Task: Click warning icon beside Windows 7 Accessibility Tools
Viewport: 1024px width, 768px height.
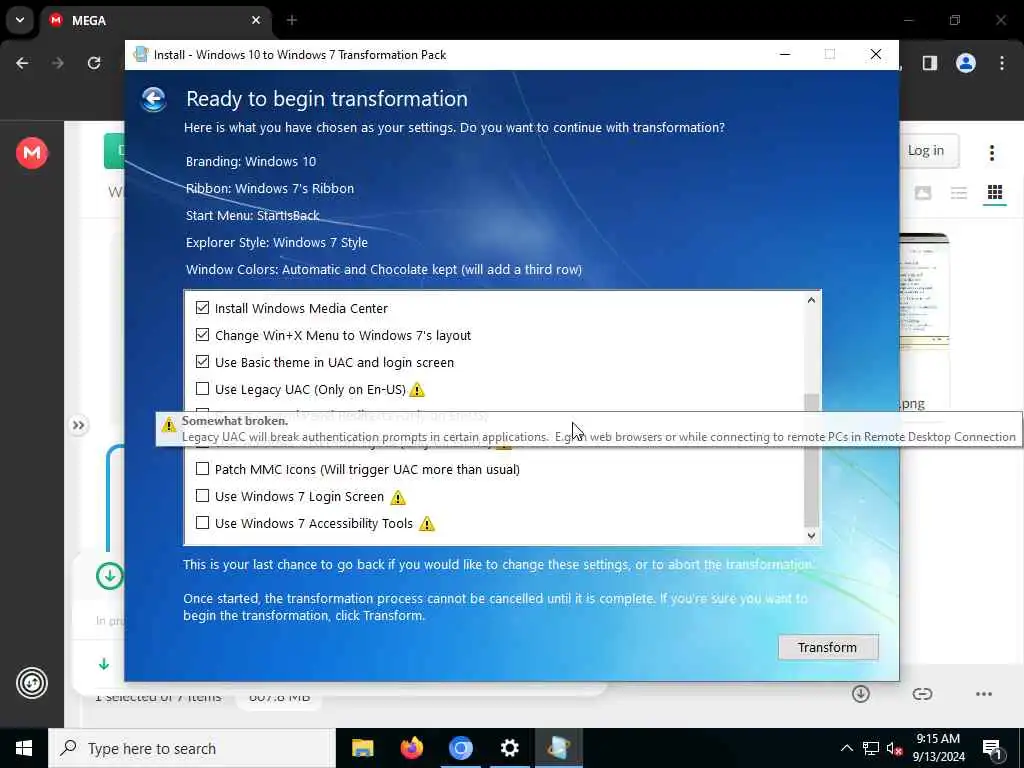Action: click(426, 524)
